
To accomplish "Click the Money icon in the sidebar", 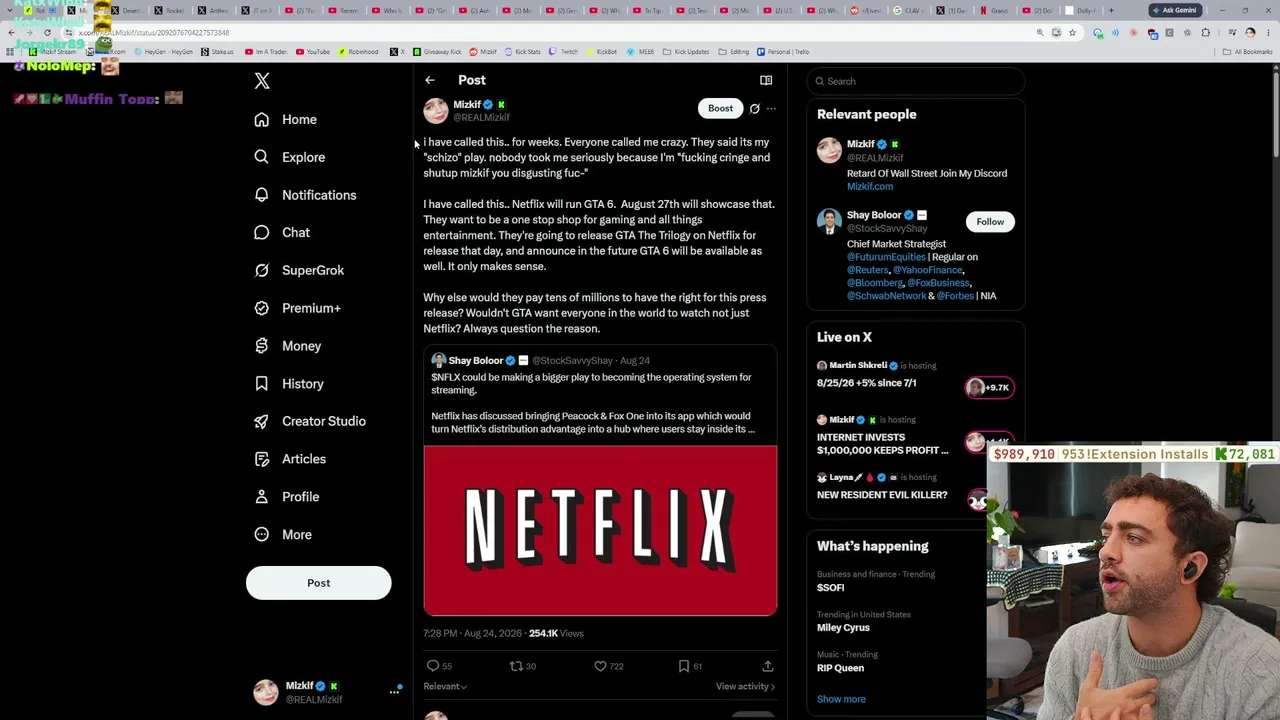I will click(262, 346).
